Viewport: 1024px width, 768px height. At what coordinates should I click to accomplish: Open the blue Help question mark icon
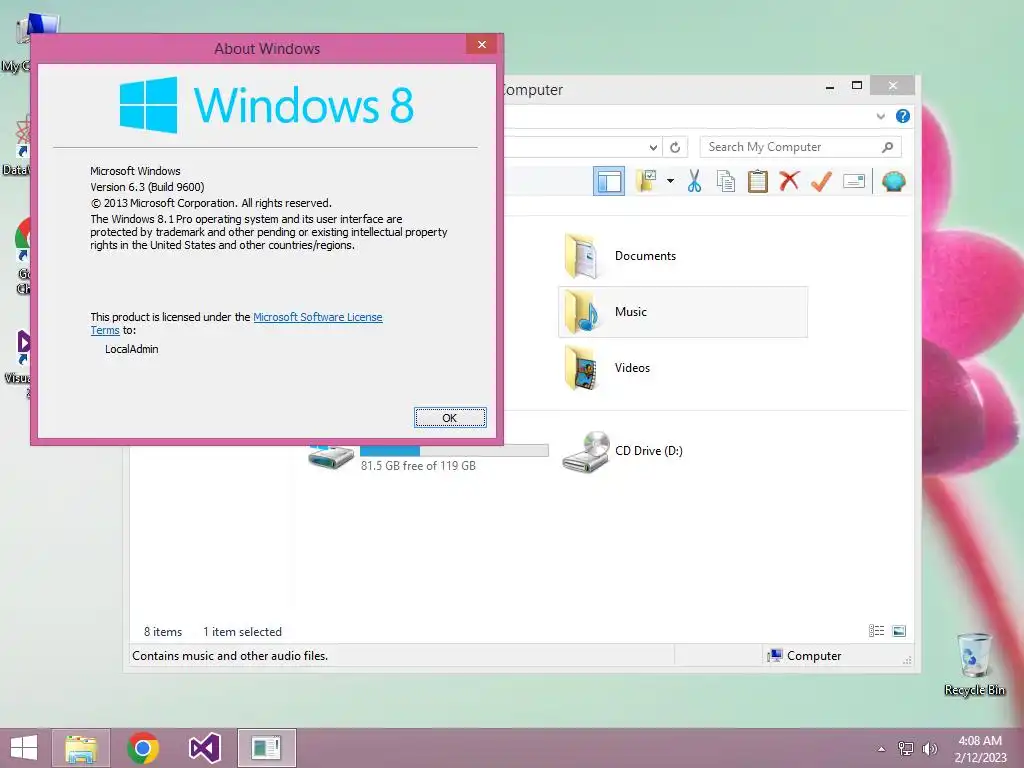coord(903,116)
